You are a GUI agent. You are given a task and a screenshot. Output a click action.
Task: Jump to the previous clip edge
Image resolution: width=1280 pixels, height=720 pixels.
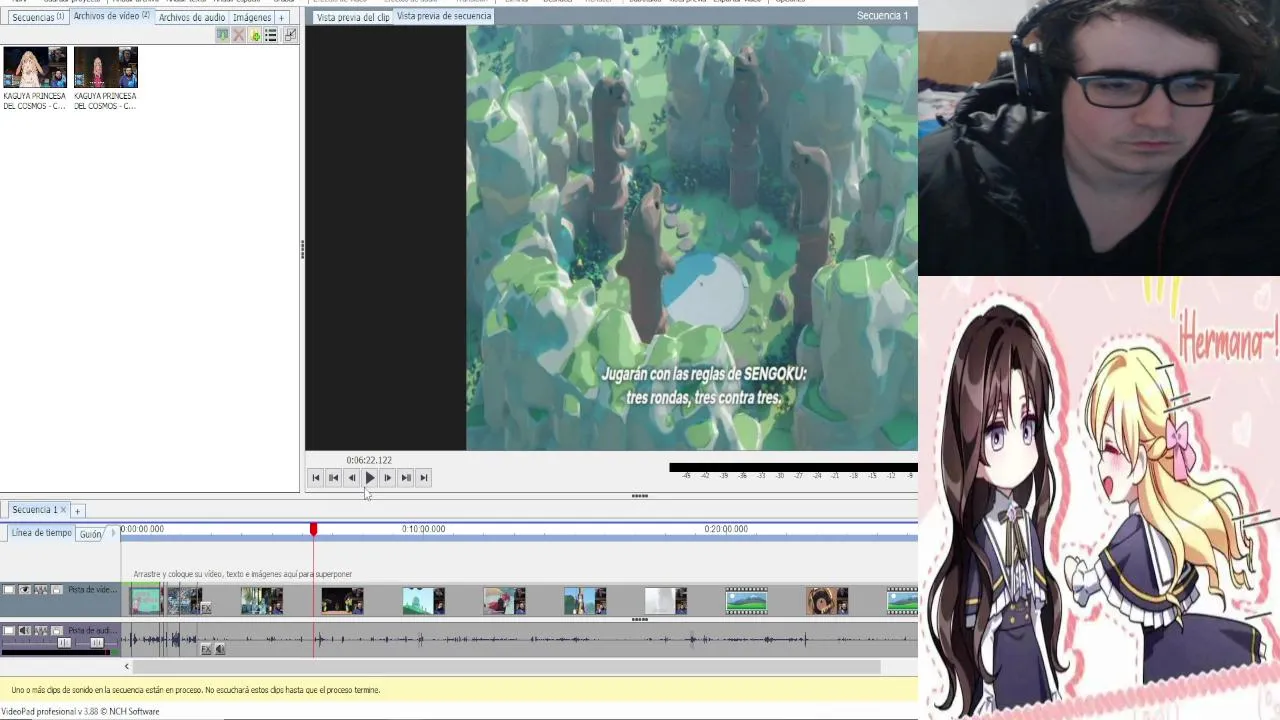[334, 478]
